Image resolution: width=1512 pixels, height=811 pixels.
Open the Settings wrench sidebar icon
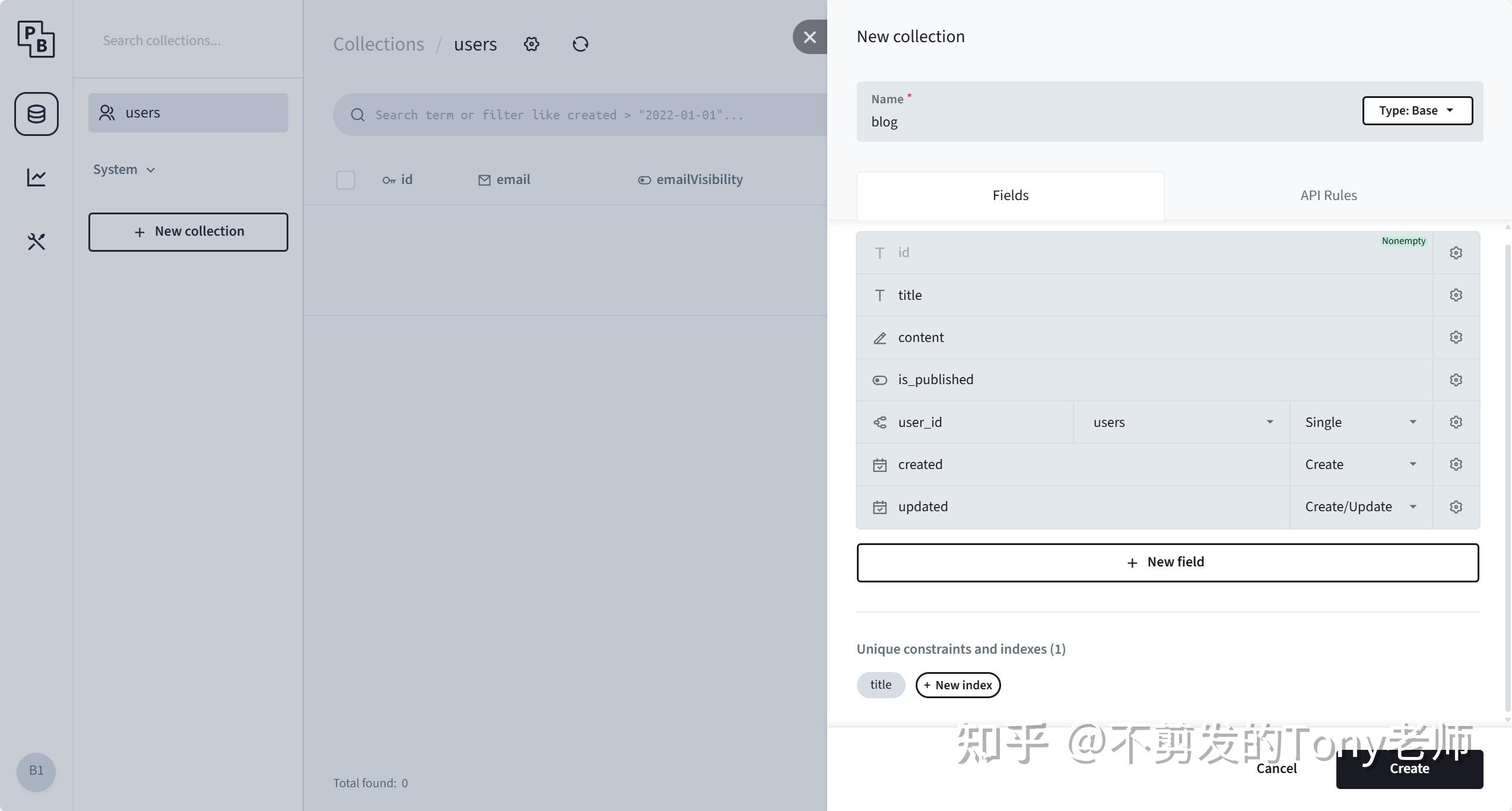pyautogui.click(x=36, y=242)
